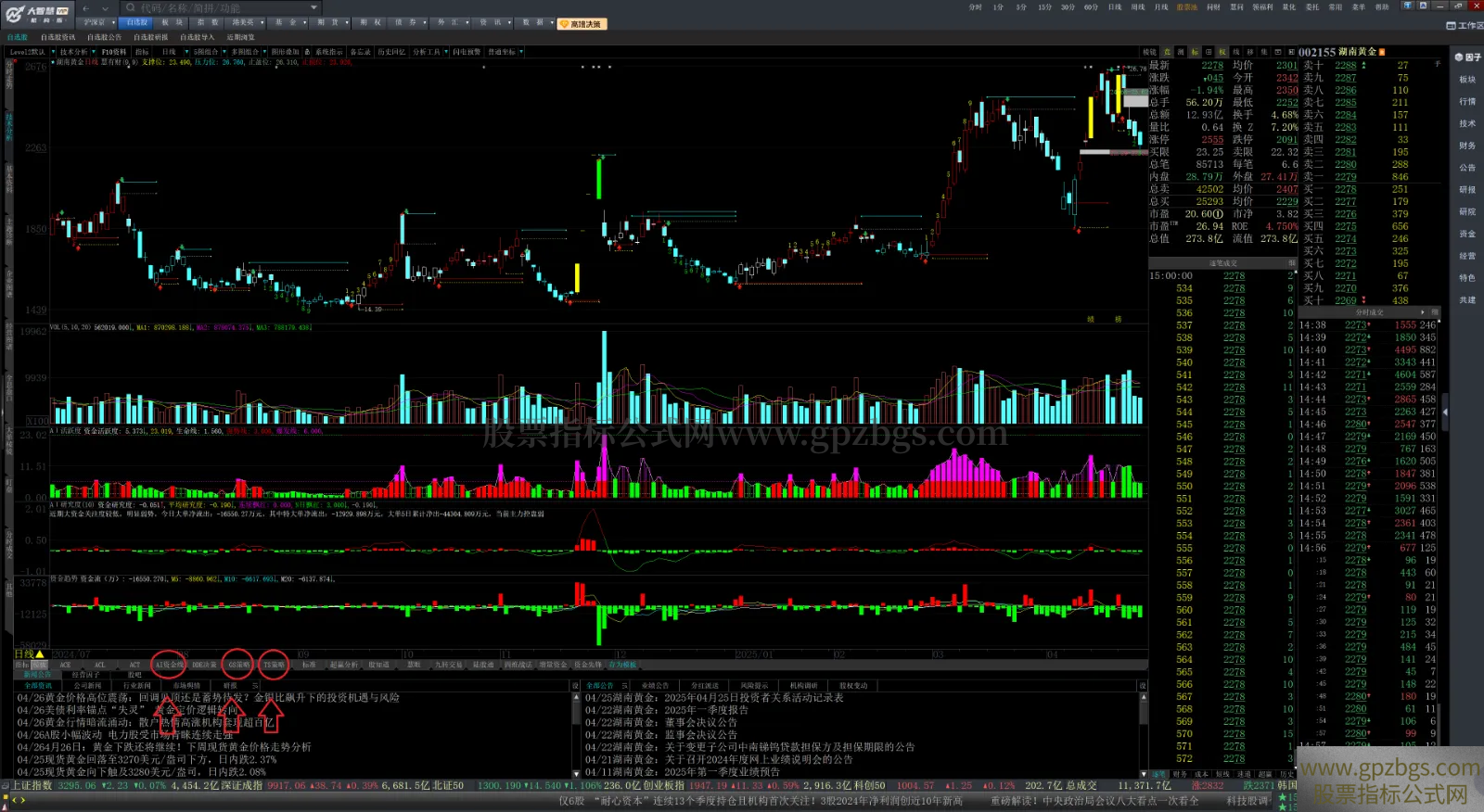
Task: Click the 闪电预警 toolbar item
Action: click(467, 52)
